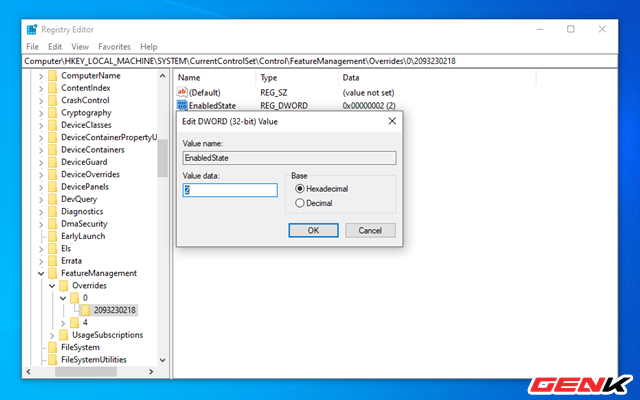Click the Value data input field

click(x=230, y=190)
